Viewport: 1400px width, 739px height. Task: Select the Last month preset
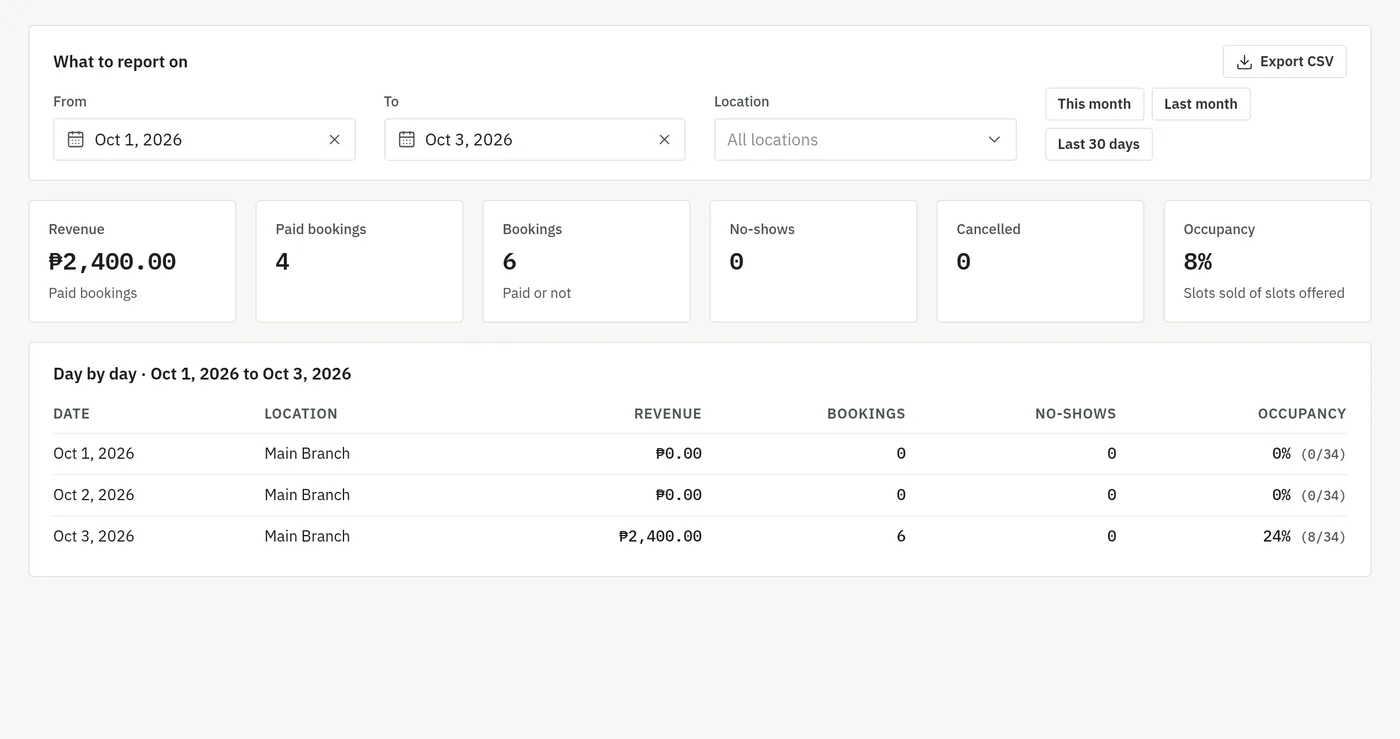[x=1200, y=104]
